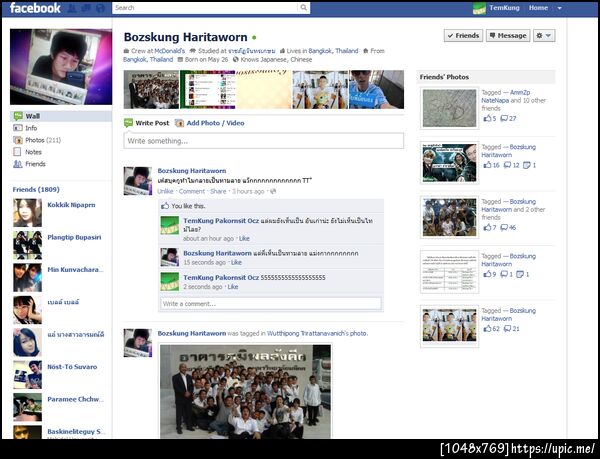600x459 pixels.
Task: Click Comment under the status post
Action: (192, 191)
